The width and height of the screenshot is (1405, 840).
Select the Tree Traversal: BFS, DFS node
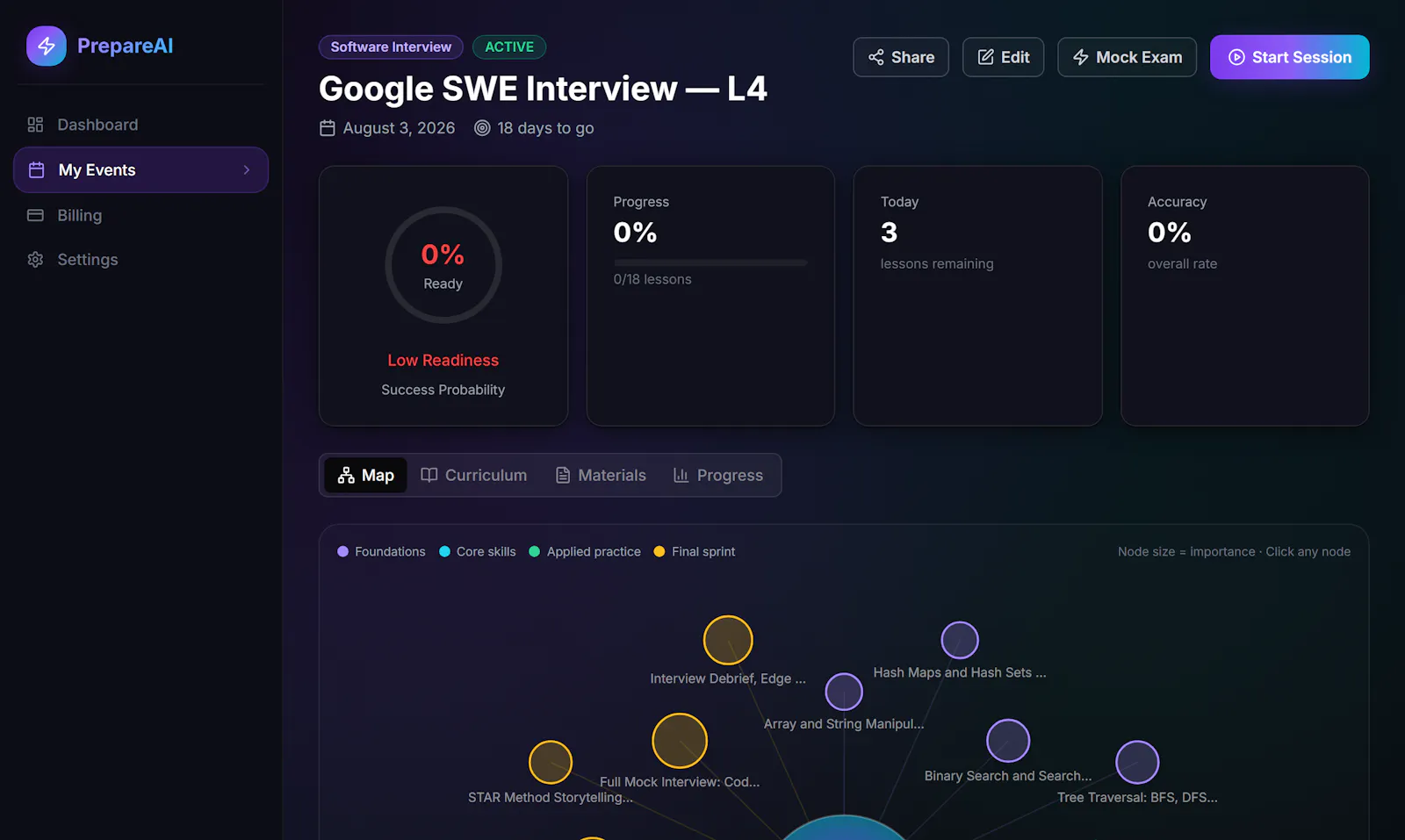click(1137, 762)
